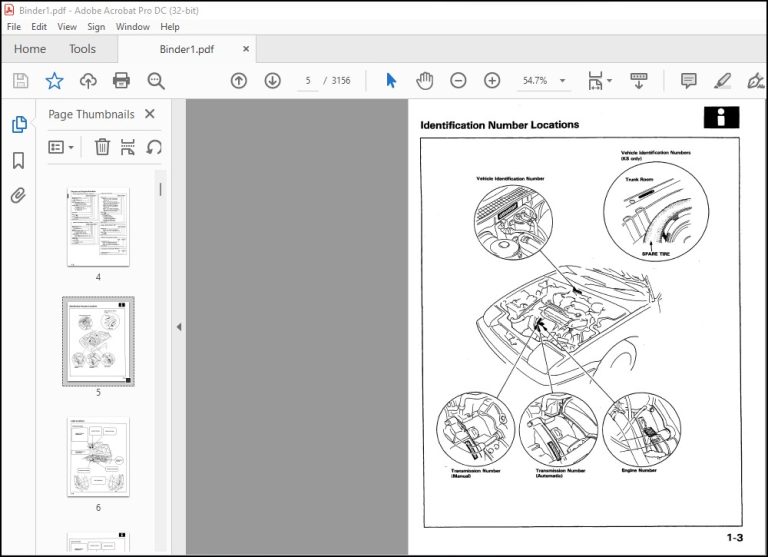Open Attachments paperclip panel
This screenshot has width=768, height=557.
[19, 195]
